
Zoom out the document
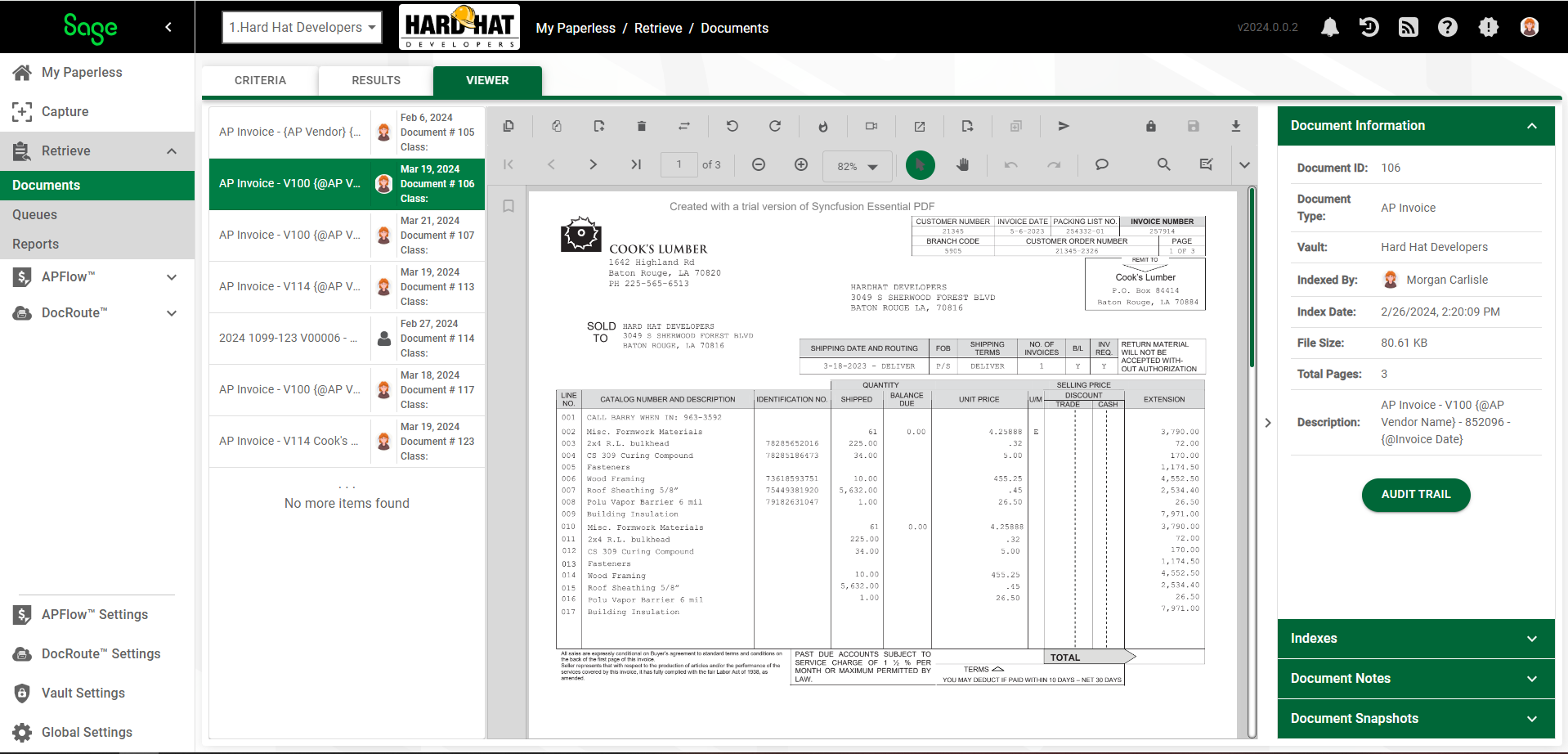(x=759, y=164)
